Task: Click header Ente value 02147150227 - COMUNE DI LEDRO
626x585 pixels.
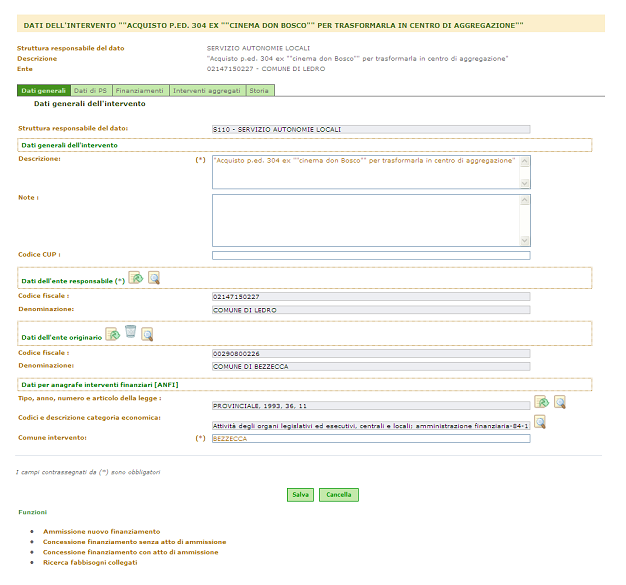Action: 266,69
